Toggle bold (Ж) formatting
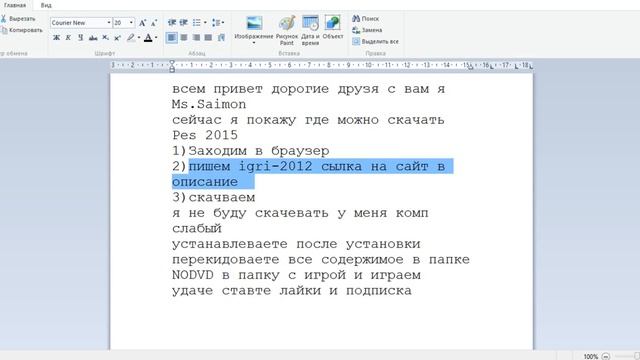Image resolution: width=640 pixels, height=360 pixels. click(56, 38)
